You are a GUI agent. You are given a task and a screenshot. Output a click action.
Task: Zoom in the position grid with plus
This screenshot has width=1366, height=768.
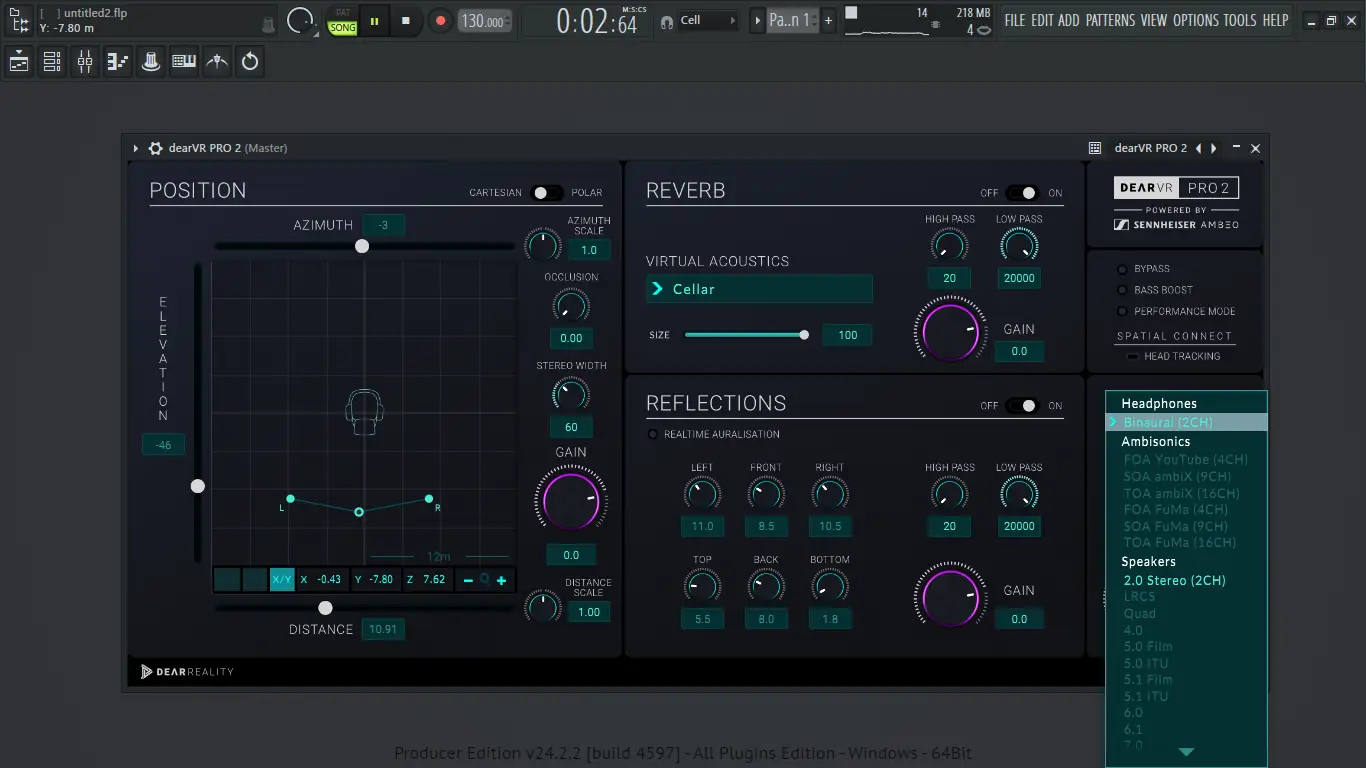coord(501,580)
